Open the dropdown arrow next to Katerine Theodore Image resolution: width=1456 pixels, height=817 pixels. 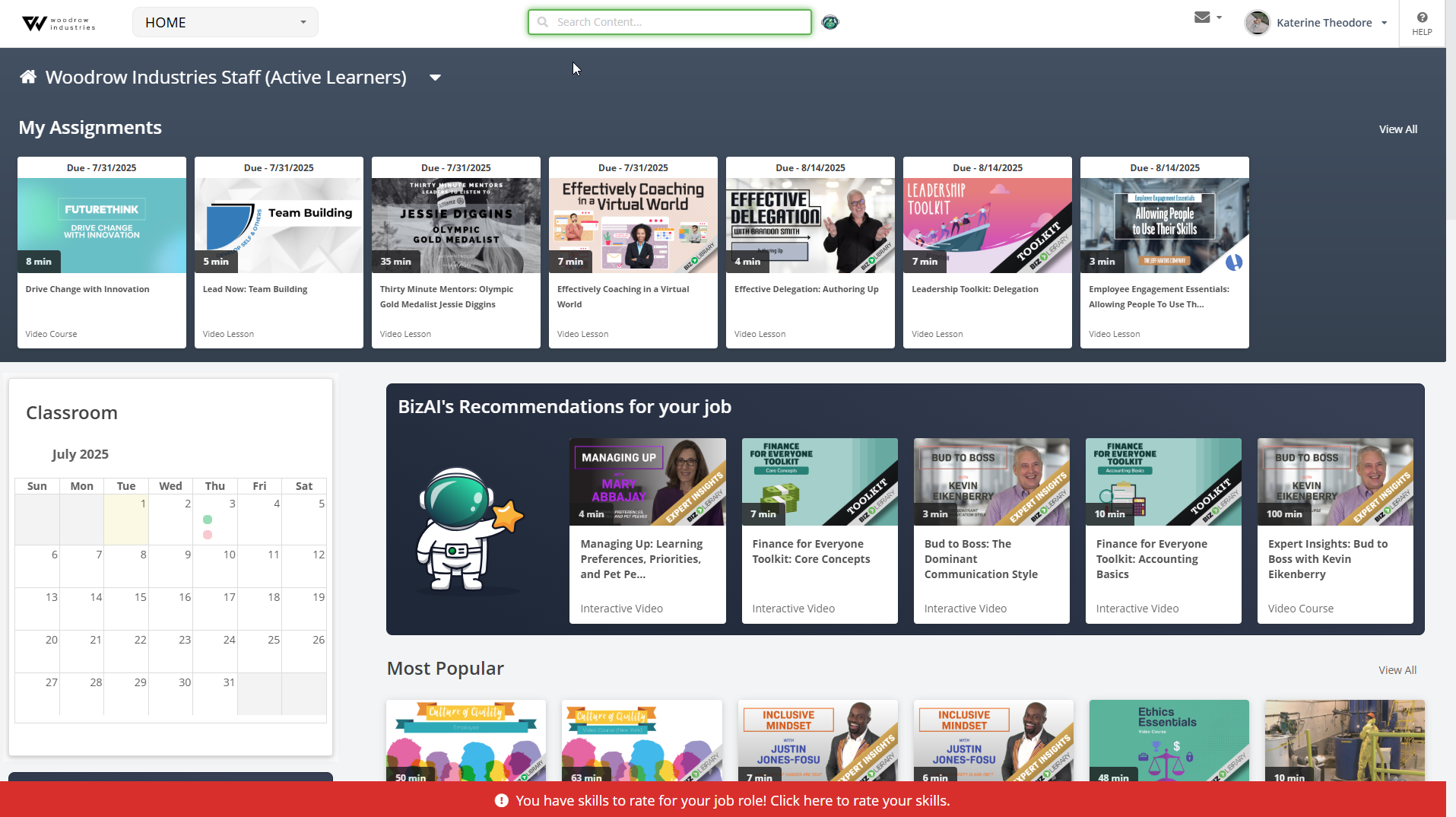1385,22
